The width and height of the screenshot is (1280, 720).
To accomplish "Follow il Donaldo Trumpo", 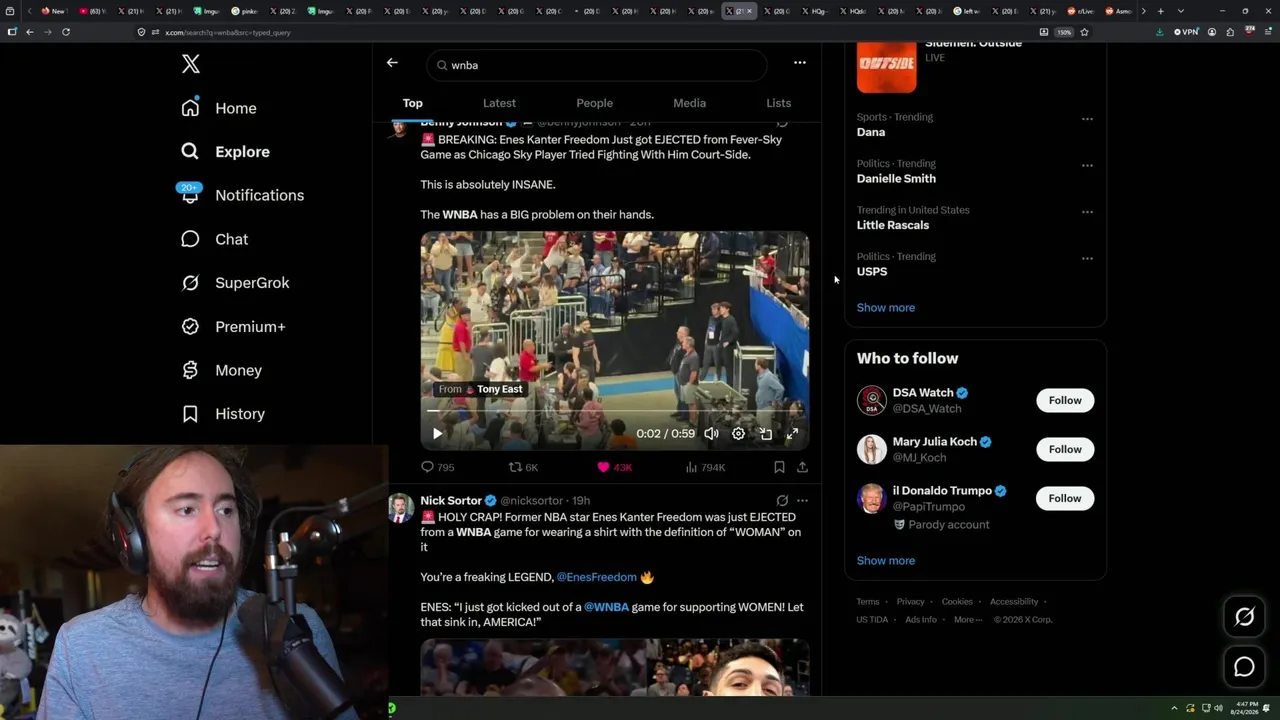I will [1065, 498].
